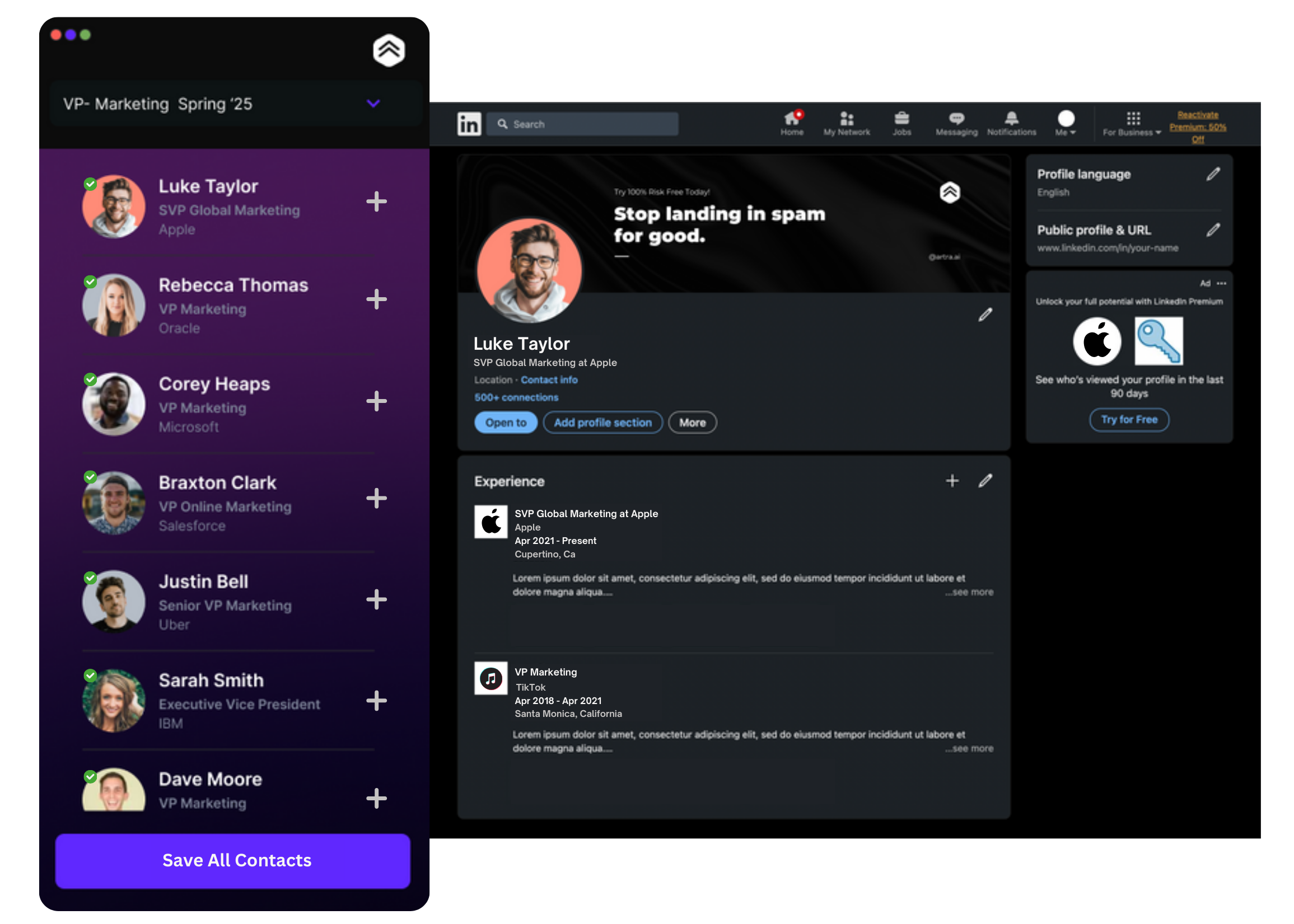Click the name Dave Moore in list
This screenshot has width=1294, height=924.
pyautogui.click(x=210, y=780)
